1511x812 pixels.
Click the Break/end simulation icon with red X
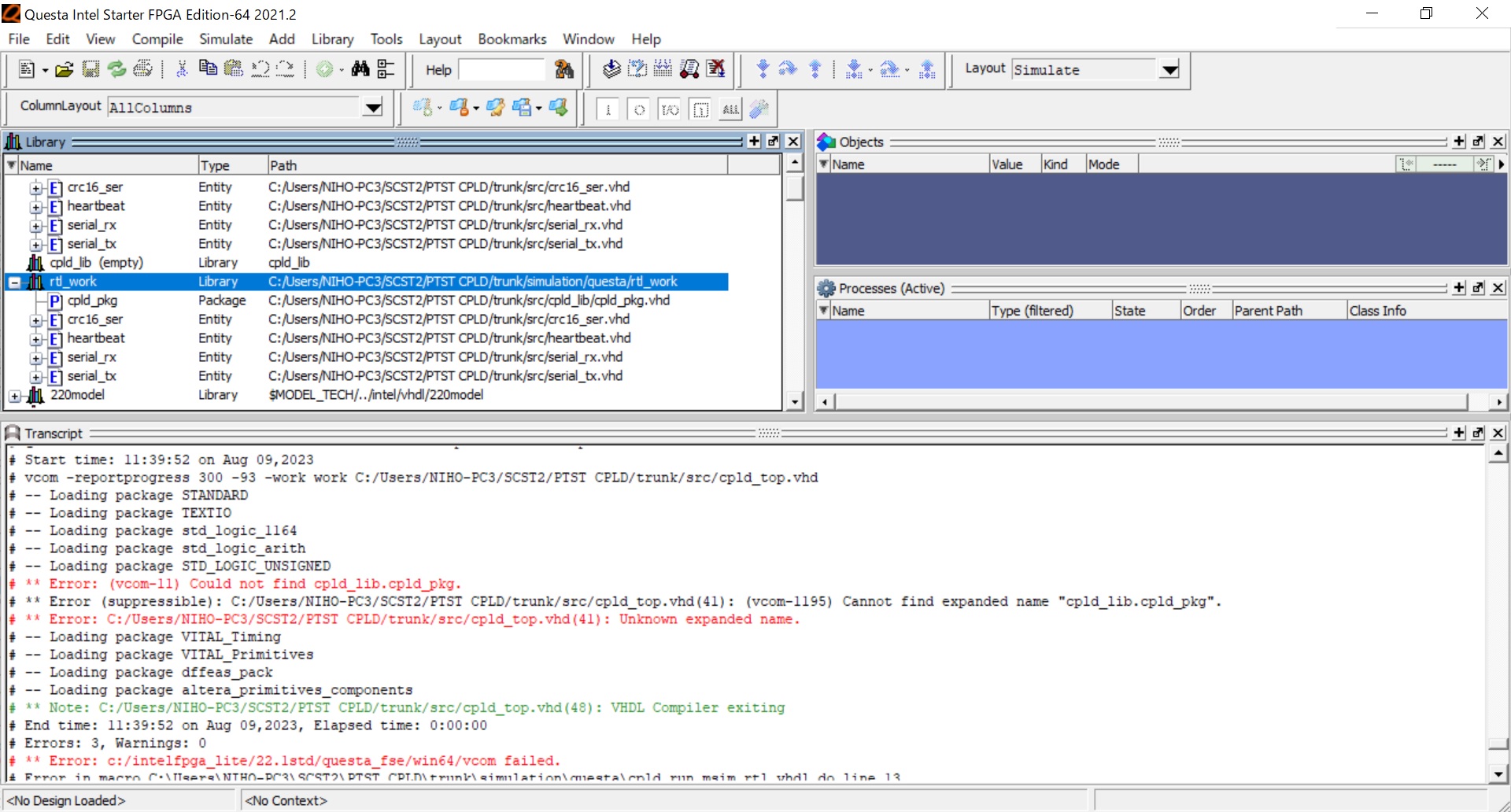[x=716, y=69]
